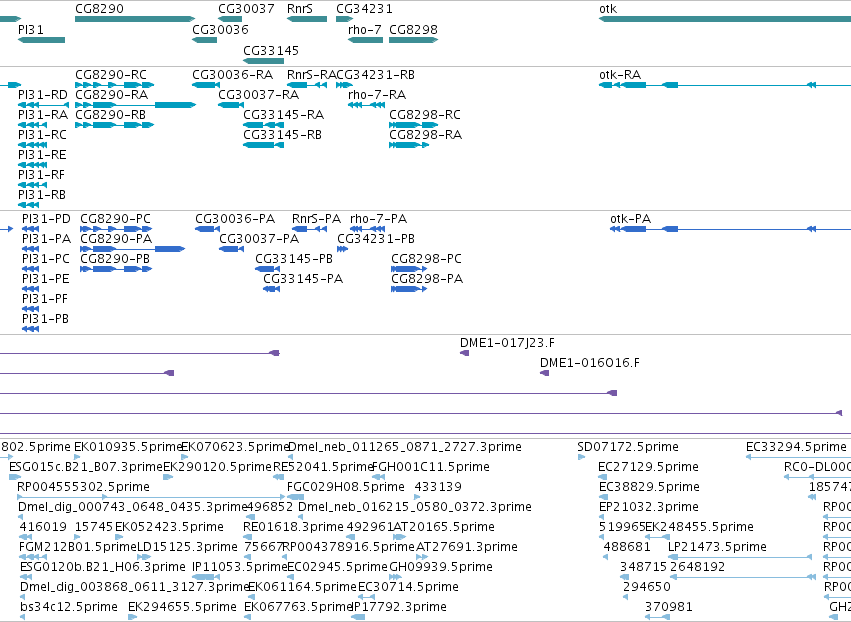Open the PI31-RD transcript

43,94
